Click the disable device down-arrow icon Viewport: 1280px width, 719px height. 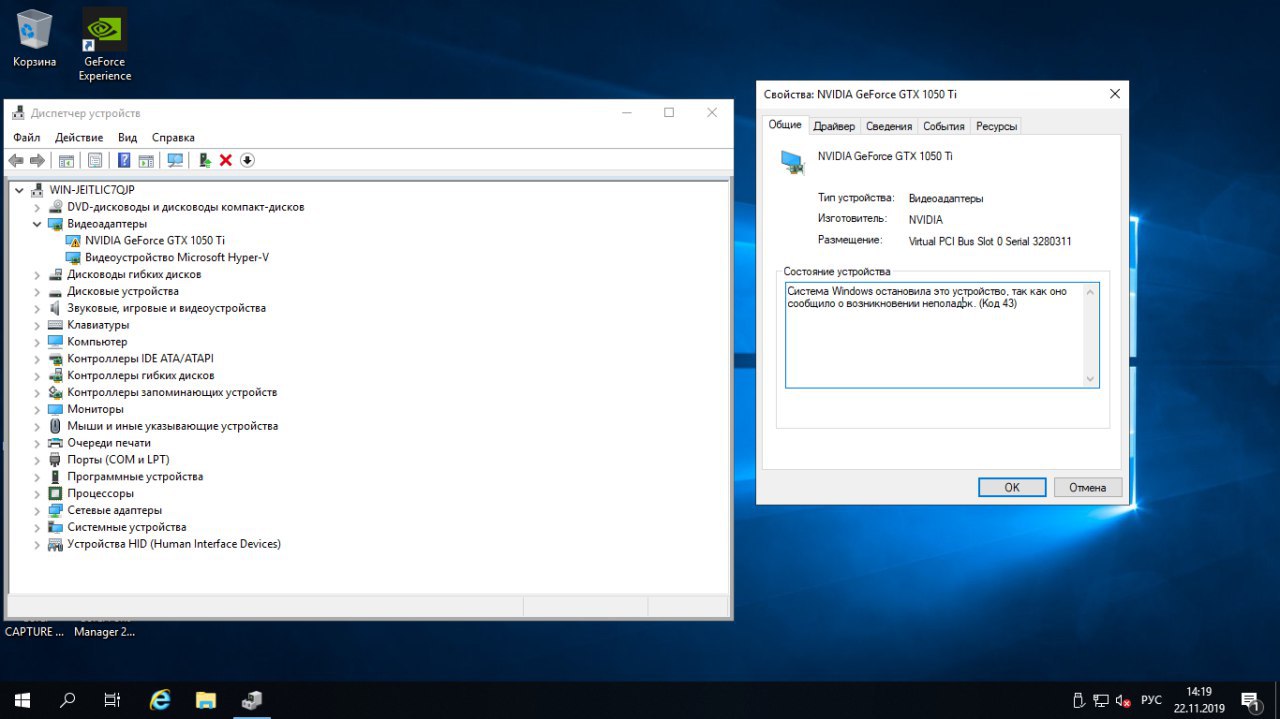pyautogui.click(x=248, y=160)
